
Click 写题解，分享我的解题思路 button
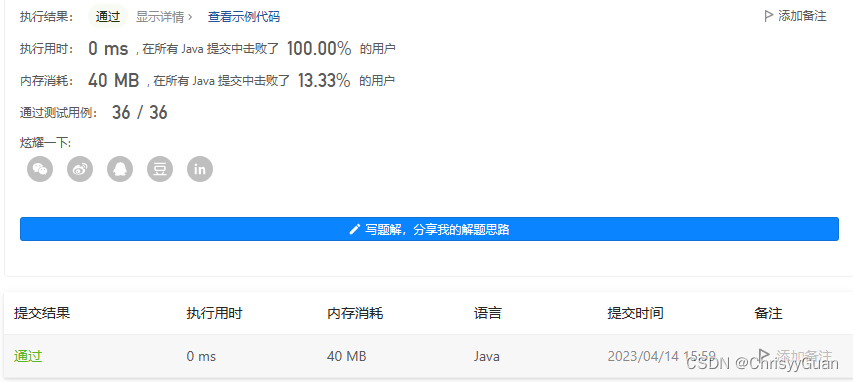pos(429,229)
